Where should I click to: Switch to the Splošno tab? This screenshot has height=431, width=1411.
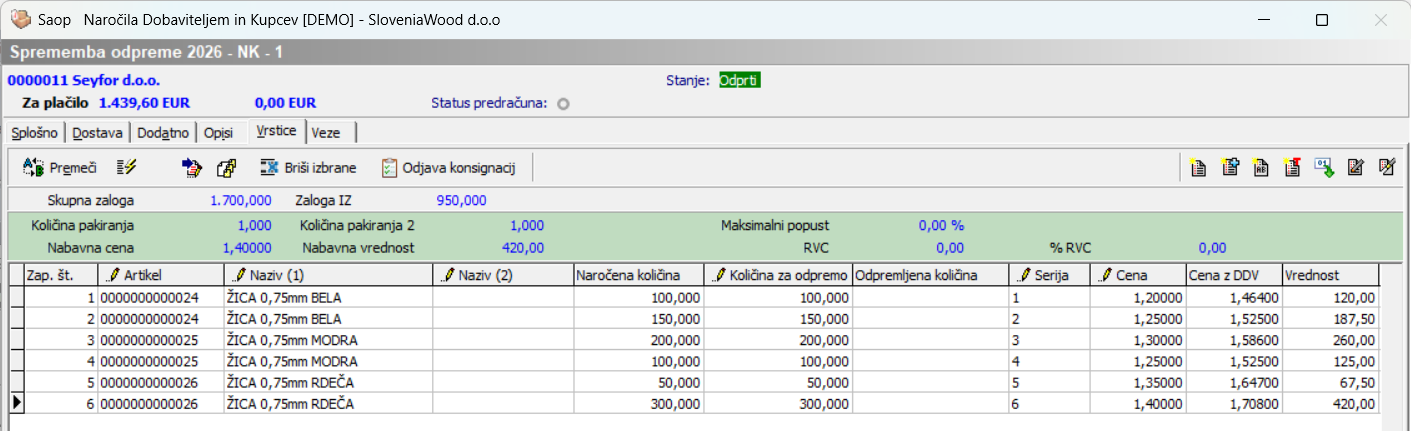tap(34, 133)
